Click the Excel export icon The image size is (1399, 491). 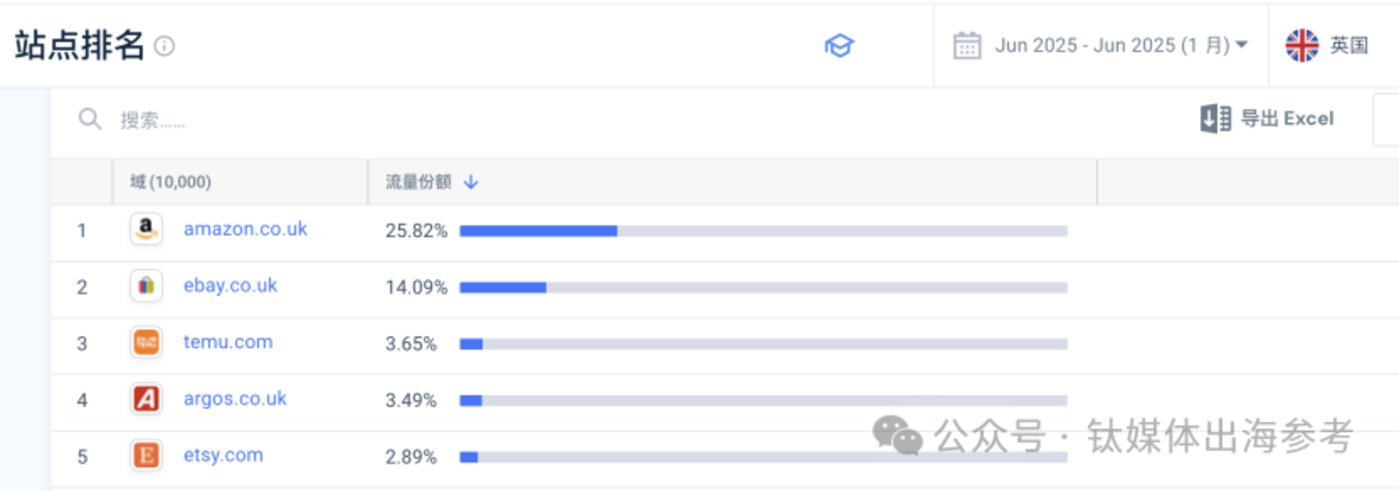point(1216,119)
